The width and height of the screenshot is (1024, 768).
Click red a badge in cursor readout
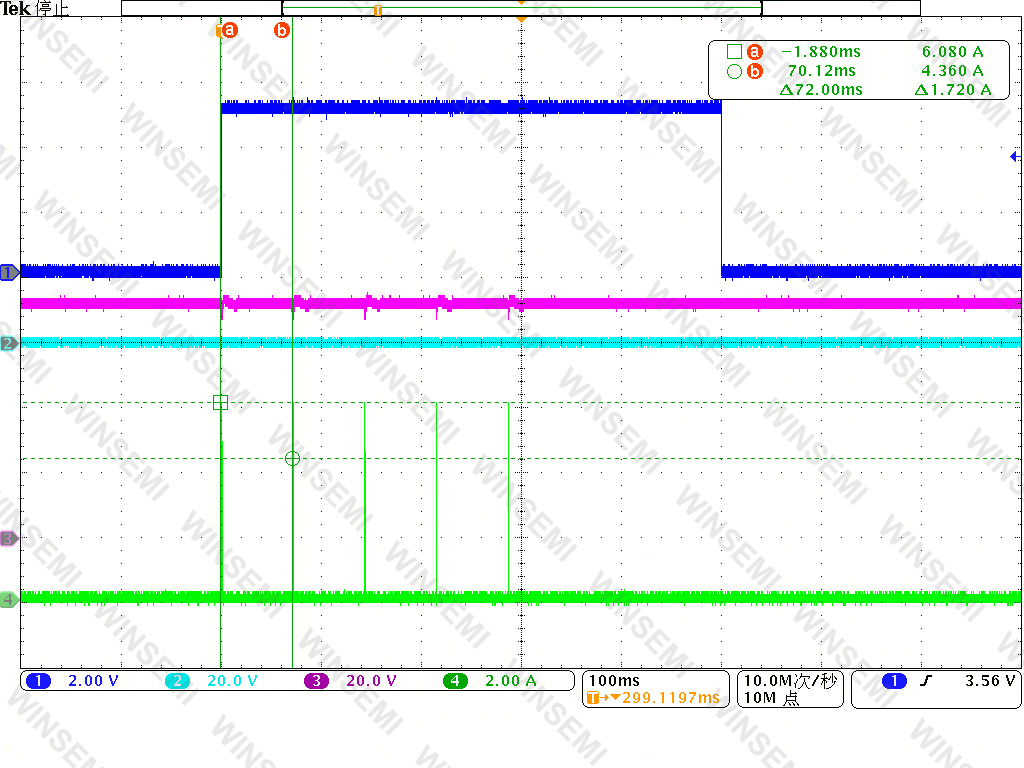pyautogui.click(x=755, y=52)
